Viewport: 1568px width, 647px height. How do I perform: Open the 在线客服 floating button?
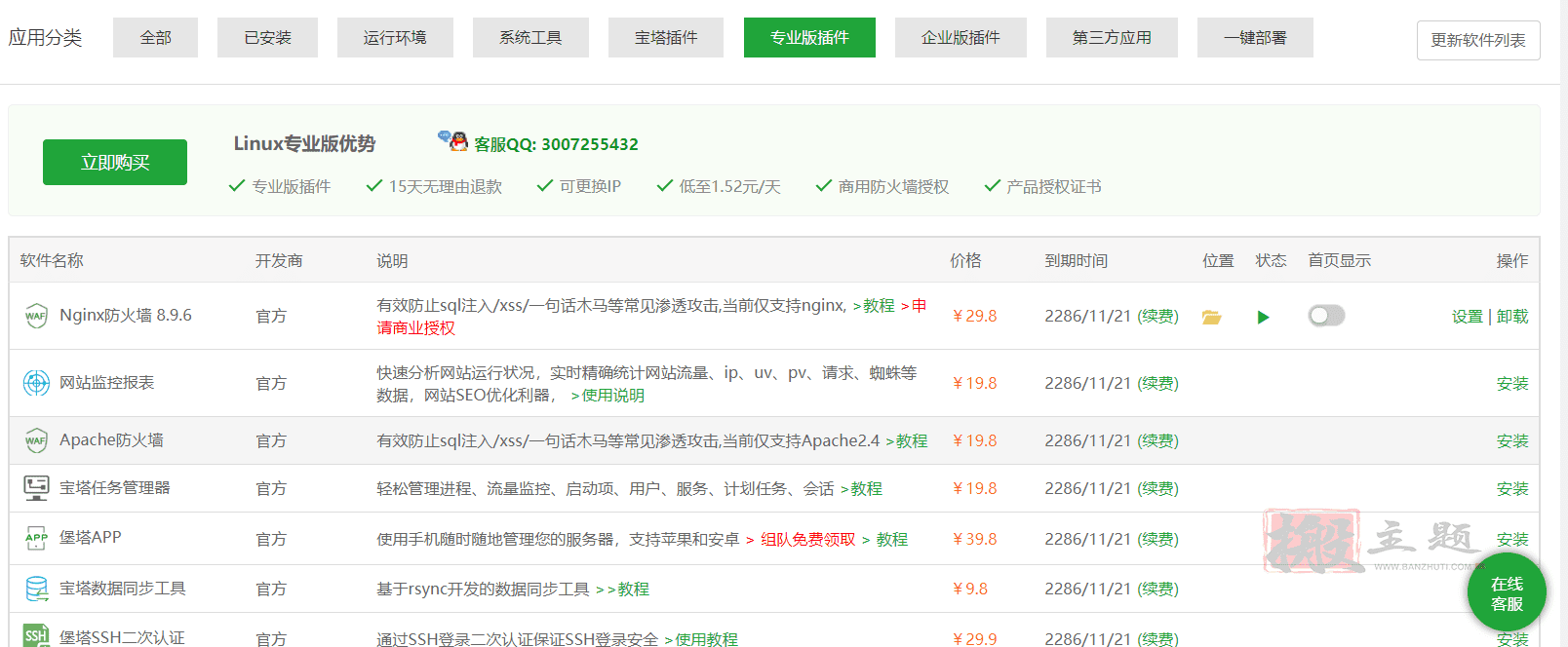pos(1507,592)
